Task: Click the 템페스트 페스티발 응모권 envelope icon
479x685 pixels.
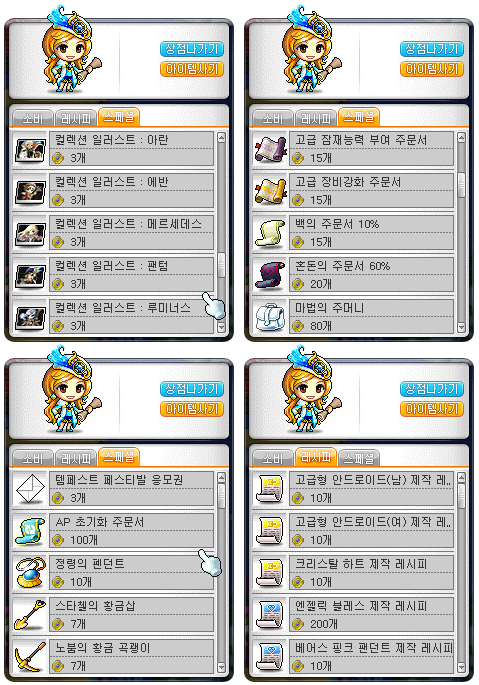Action: point(30,488)
